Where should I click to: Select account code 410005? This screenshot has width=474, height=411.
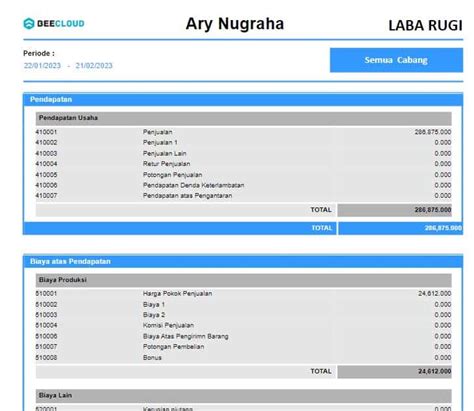[x=46, y=175]
